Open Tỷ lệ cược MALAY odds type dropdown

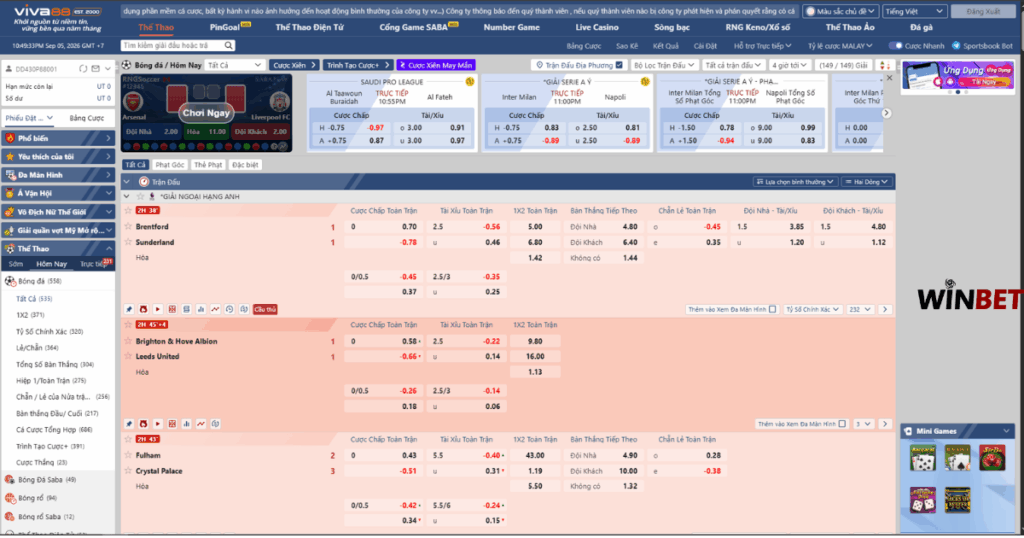click(x=840, y=46)
